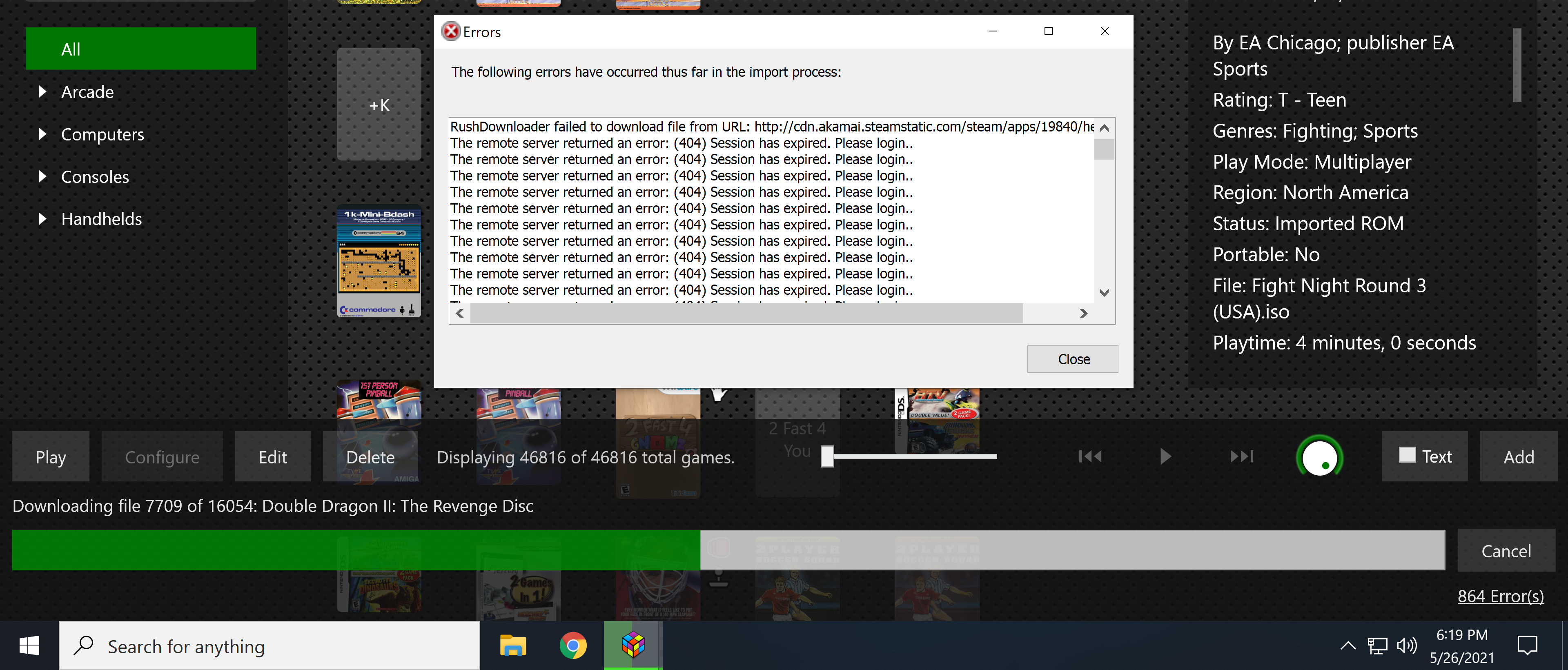Open the volume tray icon
The image size is (1568, 670).
tap(1407, 646)
